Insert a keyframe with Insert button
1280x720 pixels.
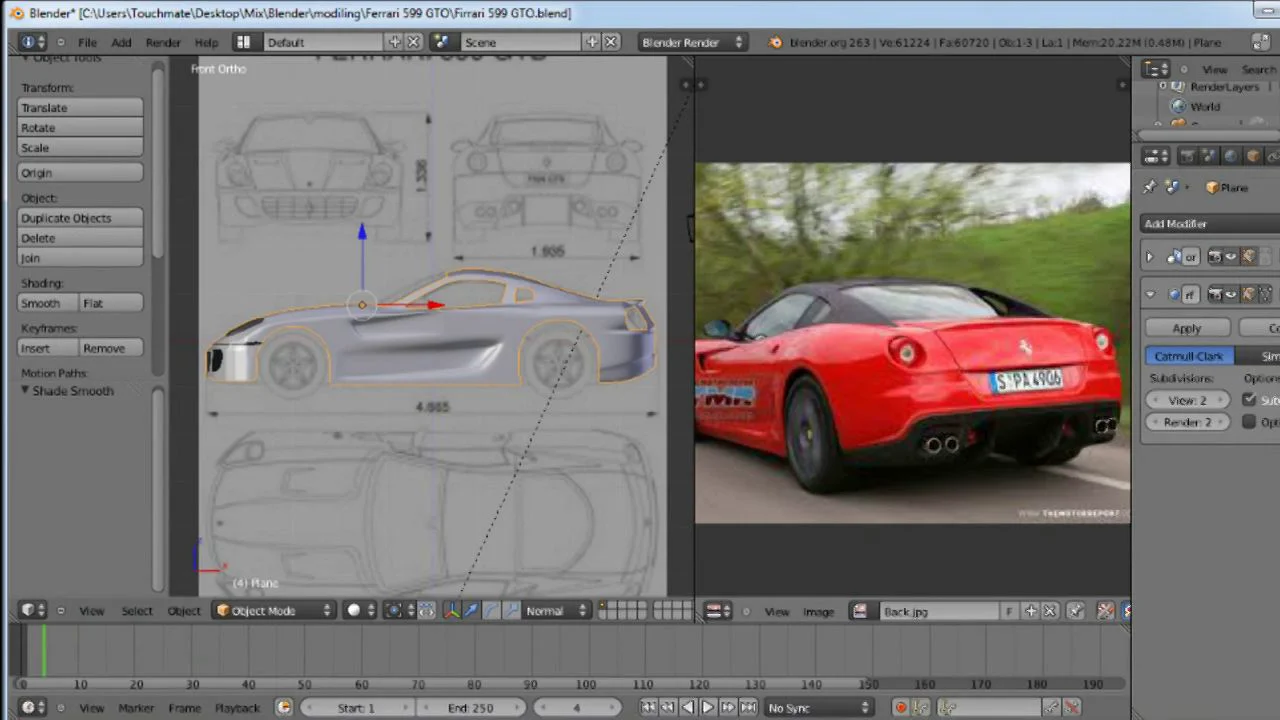tap(47, 347)
